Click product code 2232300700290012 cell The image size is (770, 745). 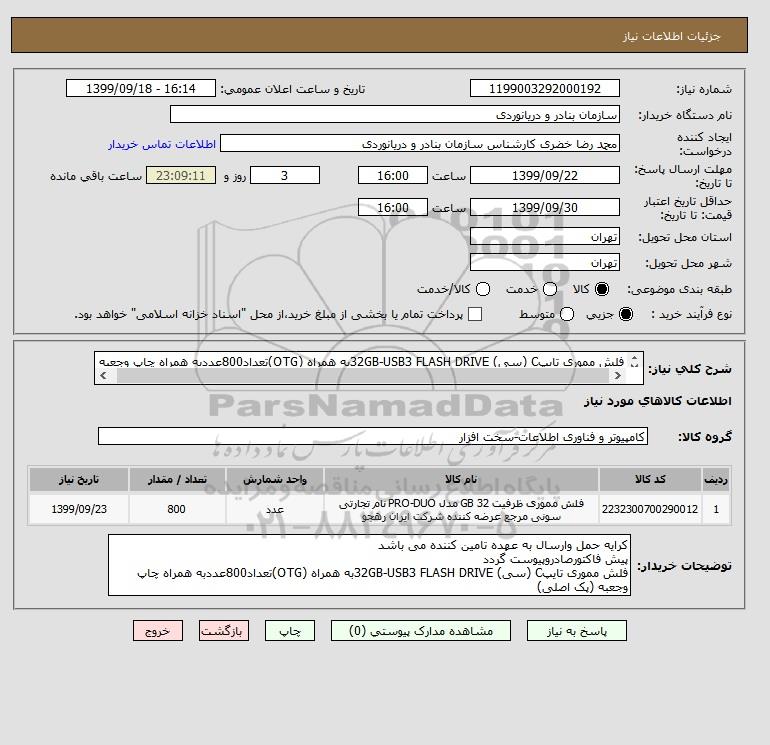(x=650, y=509)
